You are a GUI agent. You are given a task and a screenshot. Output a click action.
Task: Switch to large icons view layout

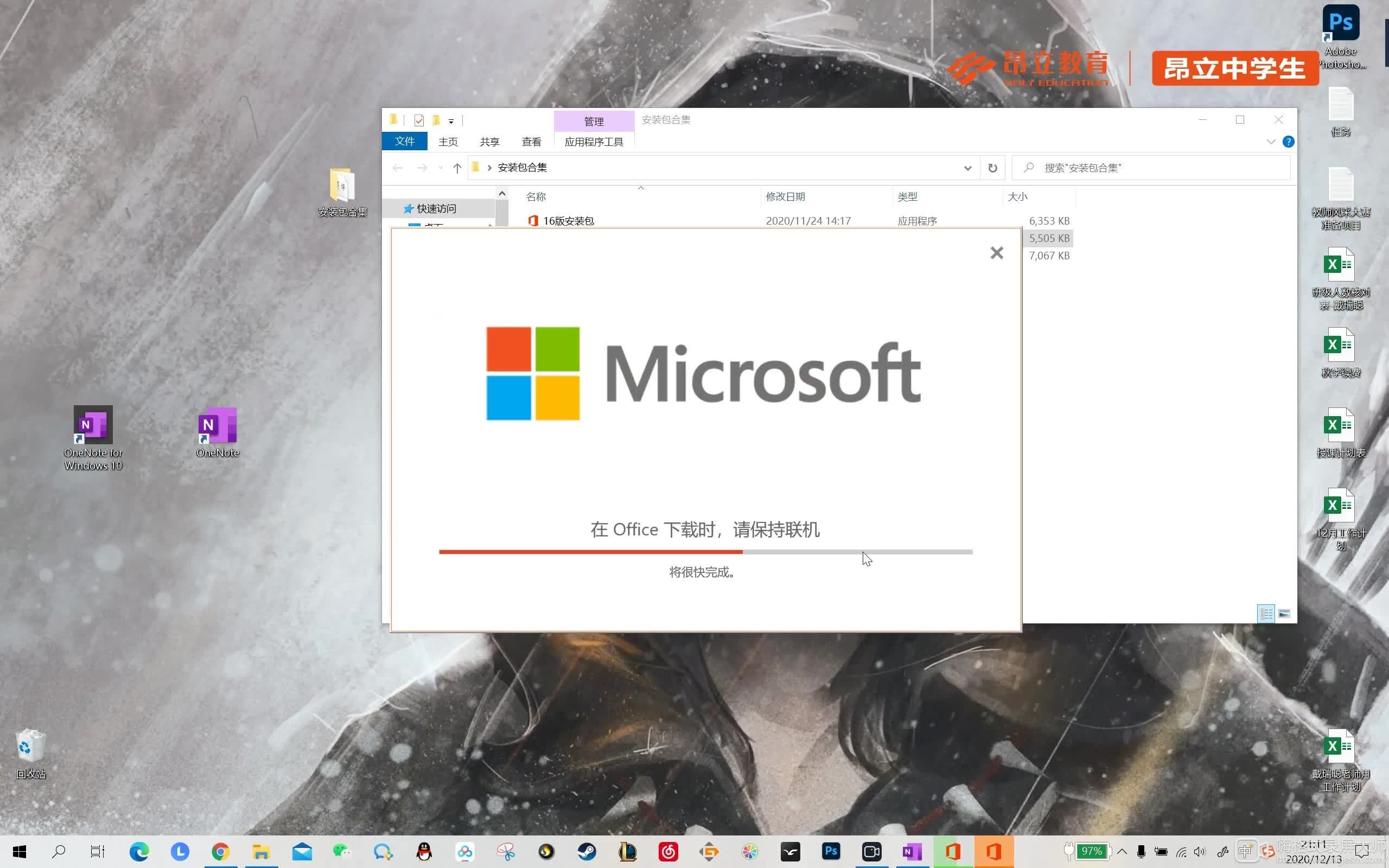click(1284, 614)
